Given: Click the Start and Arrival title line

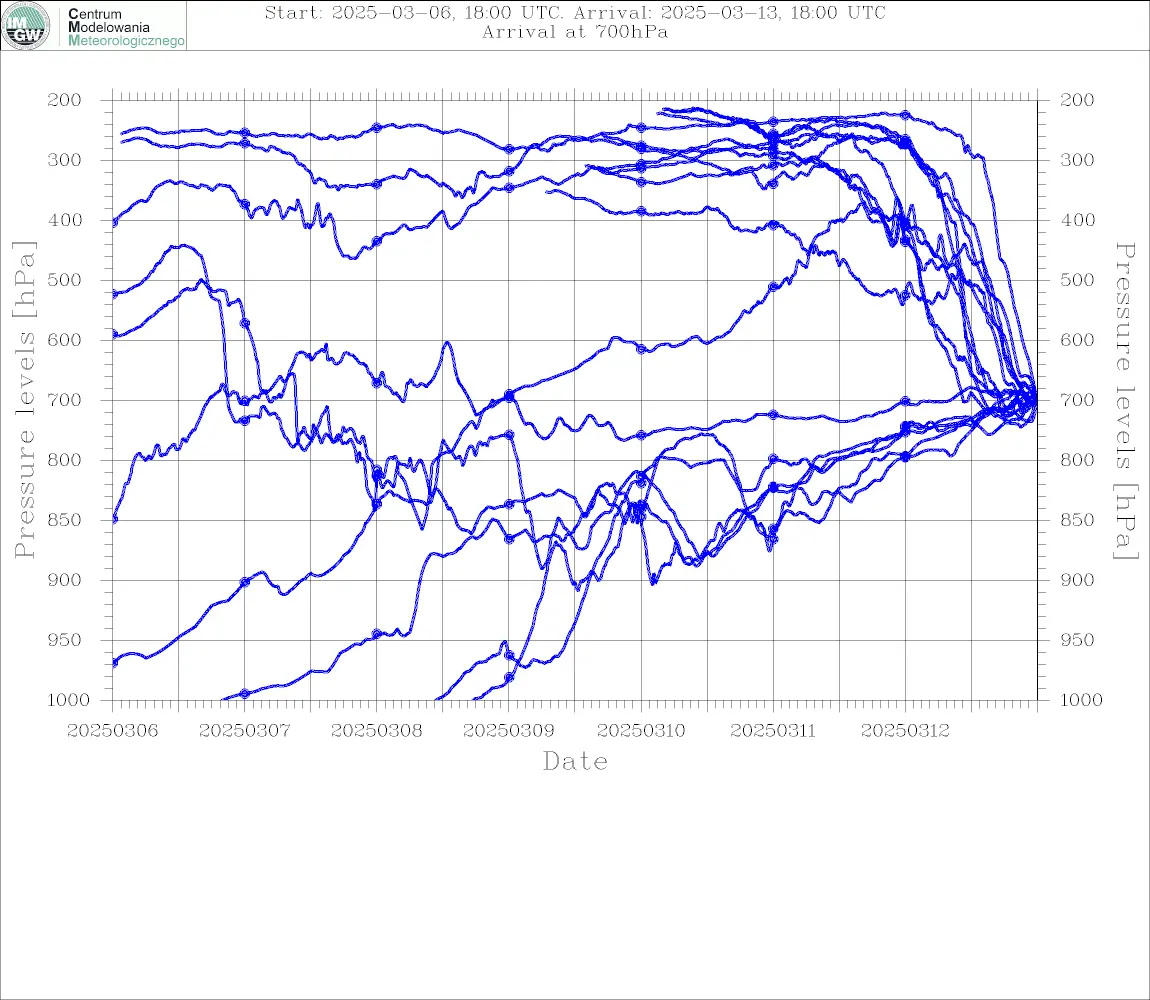Looking at the screenshot, I should 575,12.
